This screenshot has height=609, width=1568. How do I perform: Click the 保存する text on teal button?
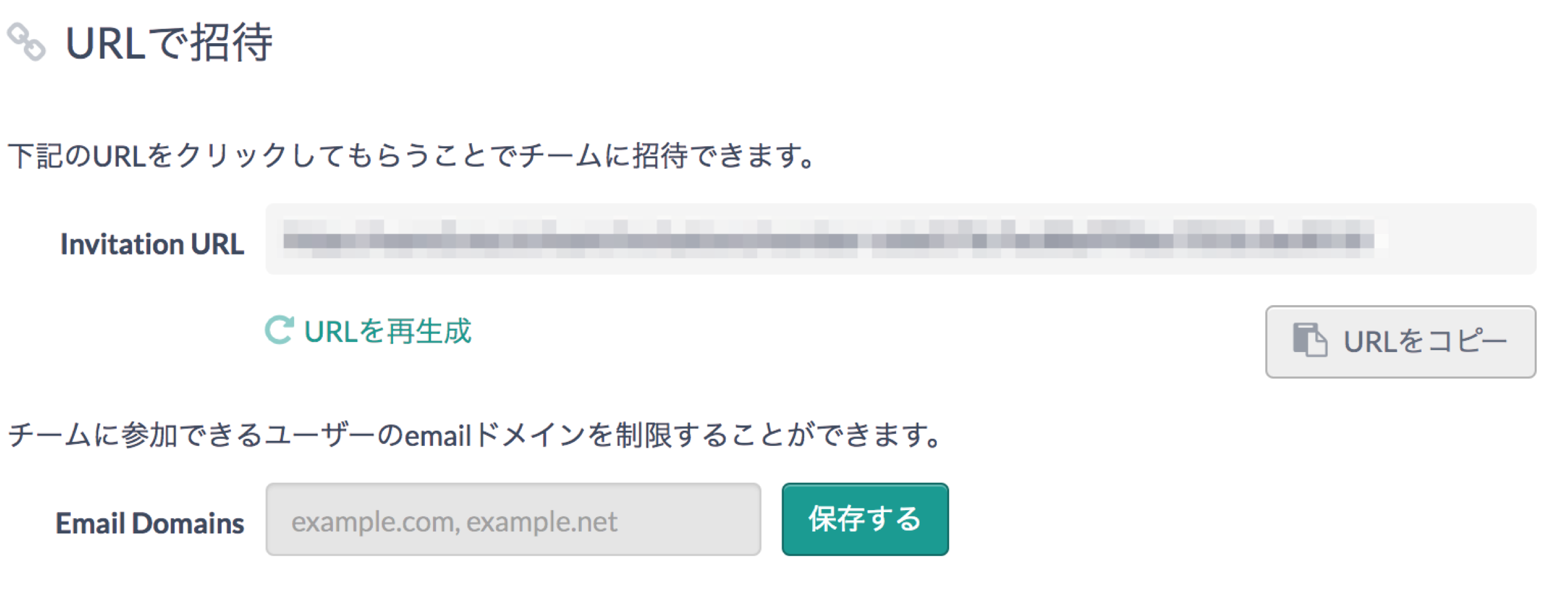click(865, 520)
